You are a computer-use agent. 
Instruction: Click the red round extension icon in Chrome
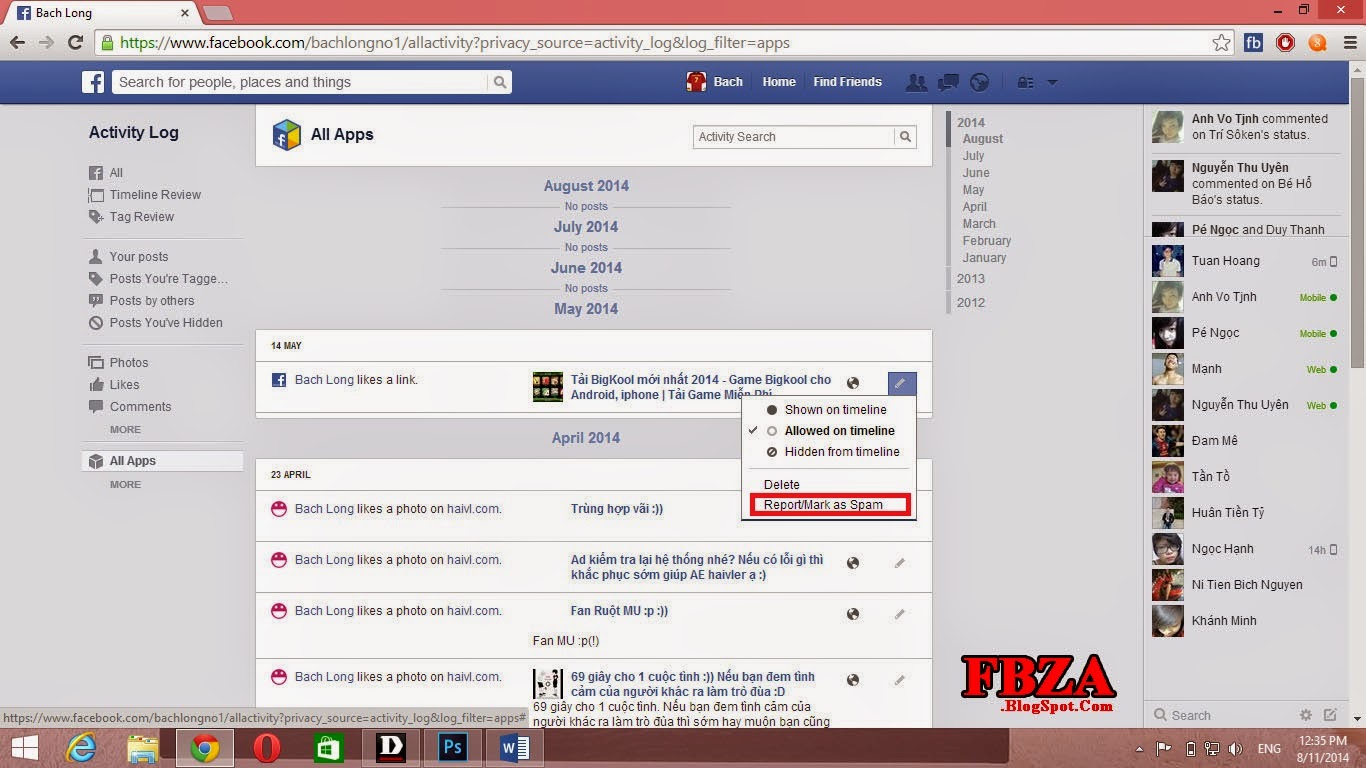point(1285,43)
